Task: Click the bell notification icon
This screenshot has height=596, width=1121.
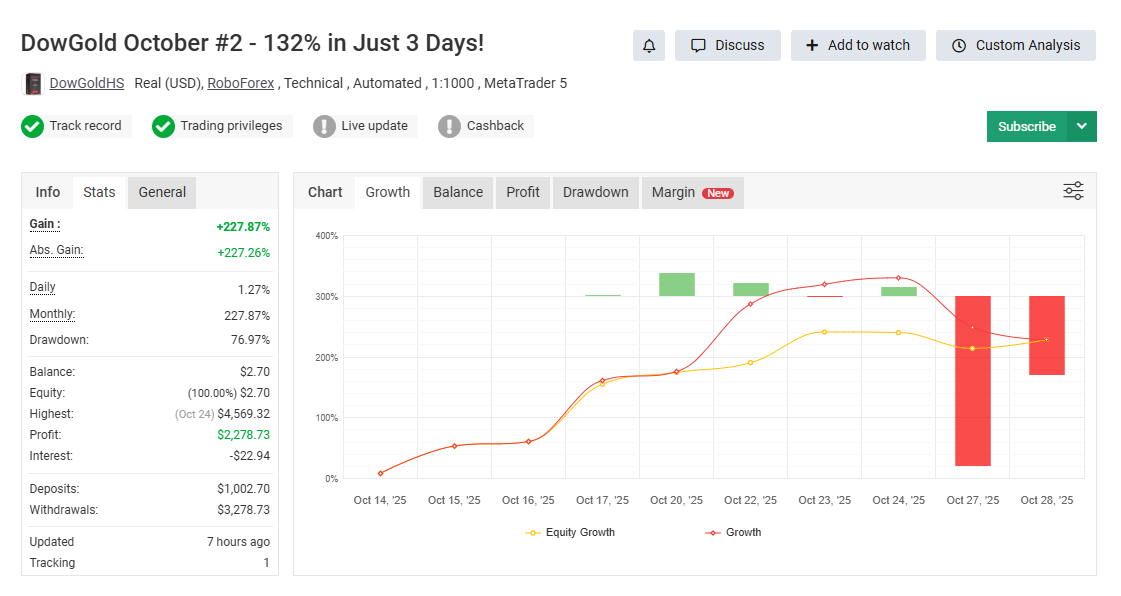Action: pyautogui.click(x=649, y=45)
